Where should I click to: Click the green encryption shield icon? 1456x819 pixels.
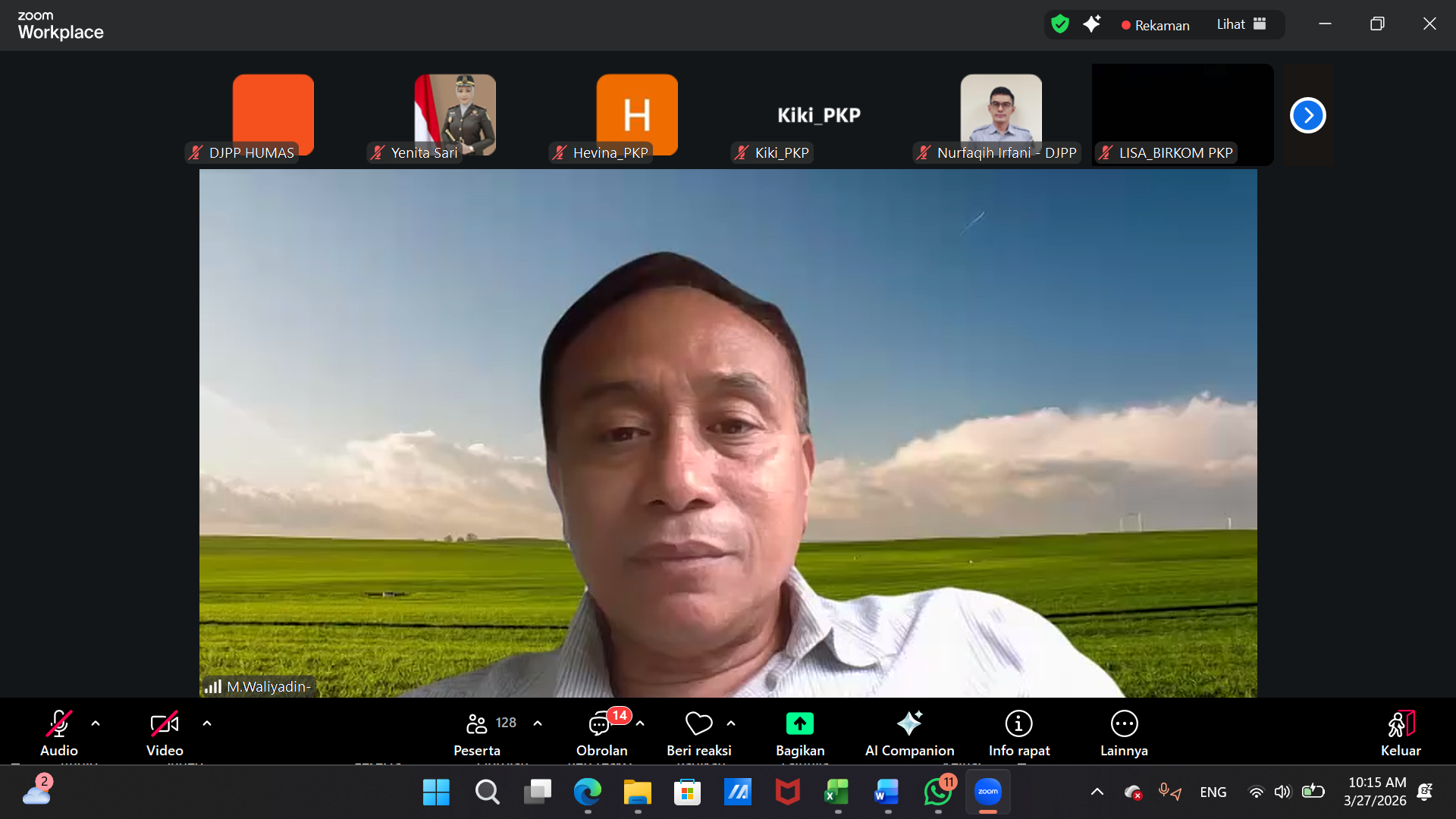(1060, 24)
